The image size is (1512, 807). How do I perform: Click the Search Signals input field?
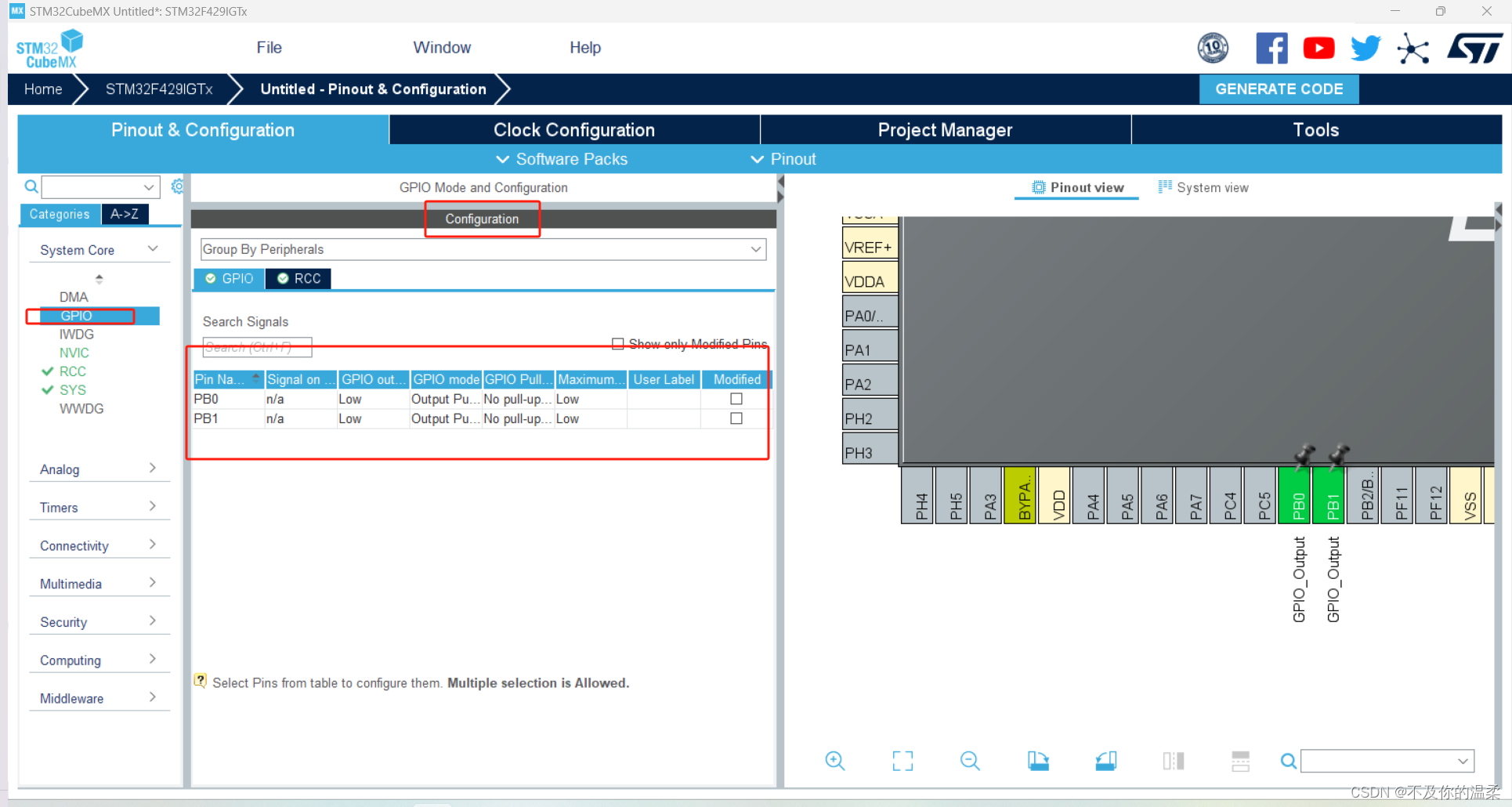point(257,347)
